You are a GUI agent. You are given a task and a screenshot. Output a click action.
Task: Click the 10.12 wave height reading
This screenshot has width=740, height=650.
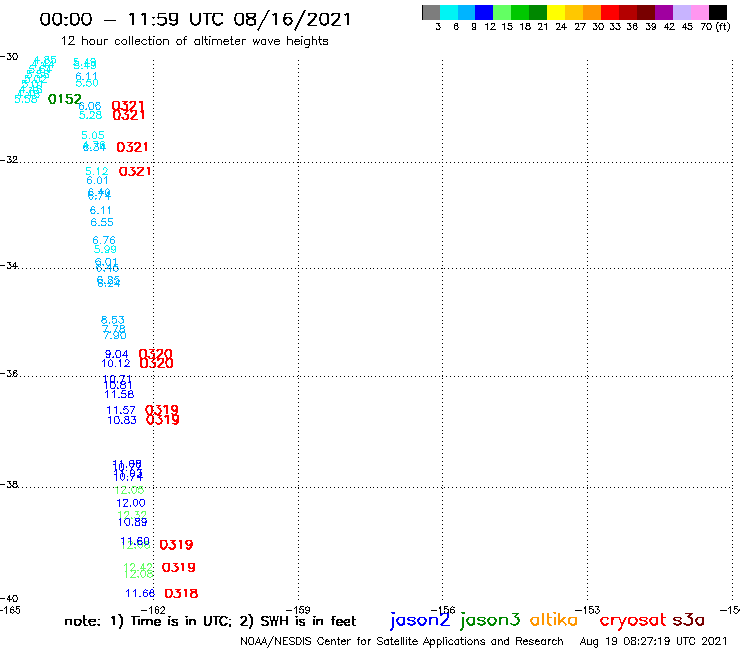click(116, 363)
